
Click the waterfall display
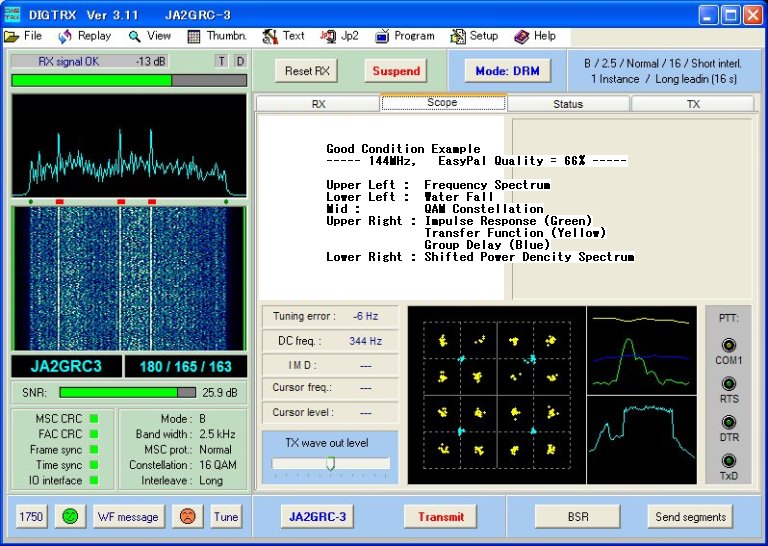coord(129,278)
